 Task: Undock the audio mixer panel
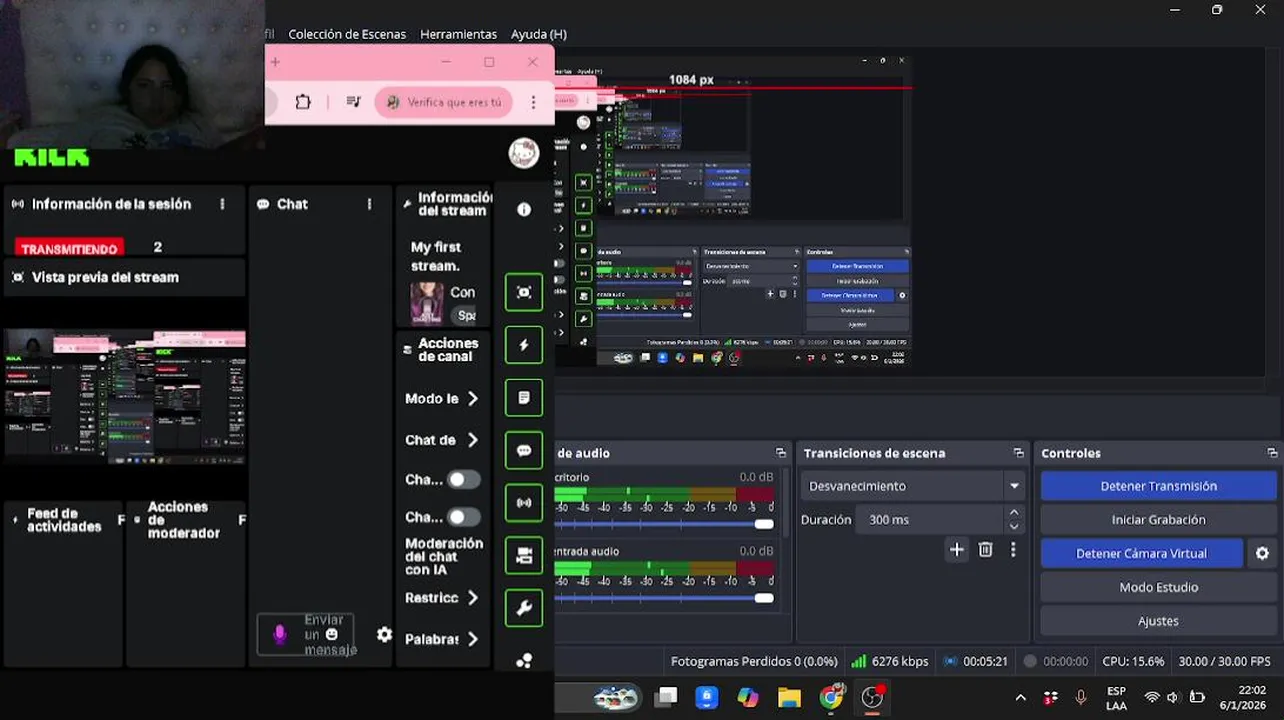(x=781, y=453)
